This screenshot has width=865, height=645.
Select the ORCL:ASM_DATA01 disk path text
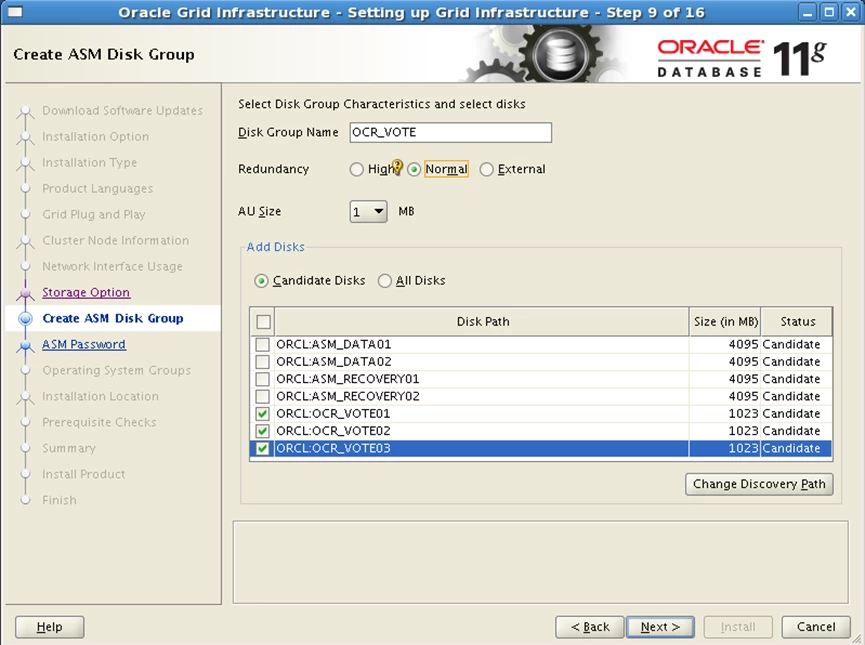[x=333, y=345]
